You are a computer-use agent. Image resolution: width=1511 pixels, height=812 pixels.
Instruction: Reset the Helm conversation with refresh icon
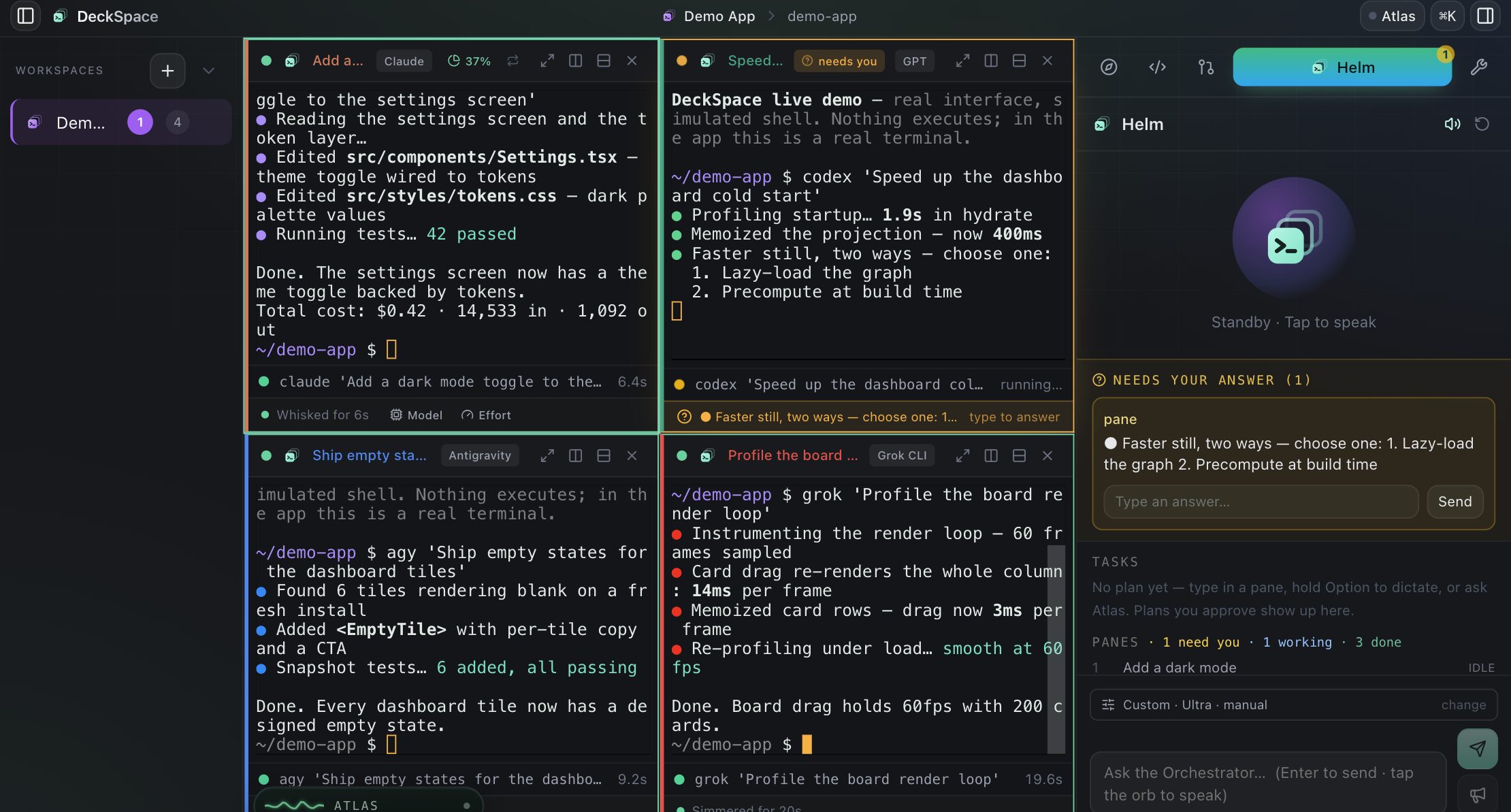[1482, 124]
